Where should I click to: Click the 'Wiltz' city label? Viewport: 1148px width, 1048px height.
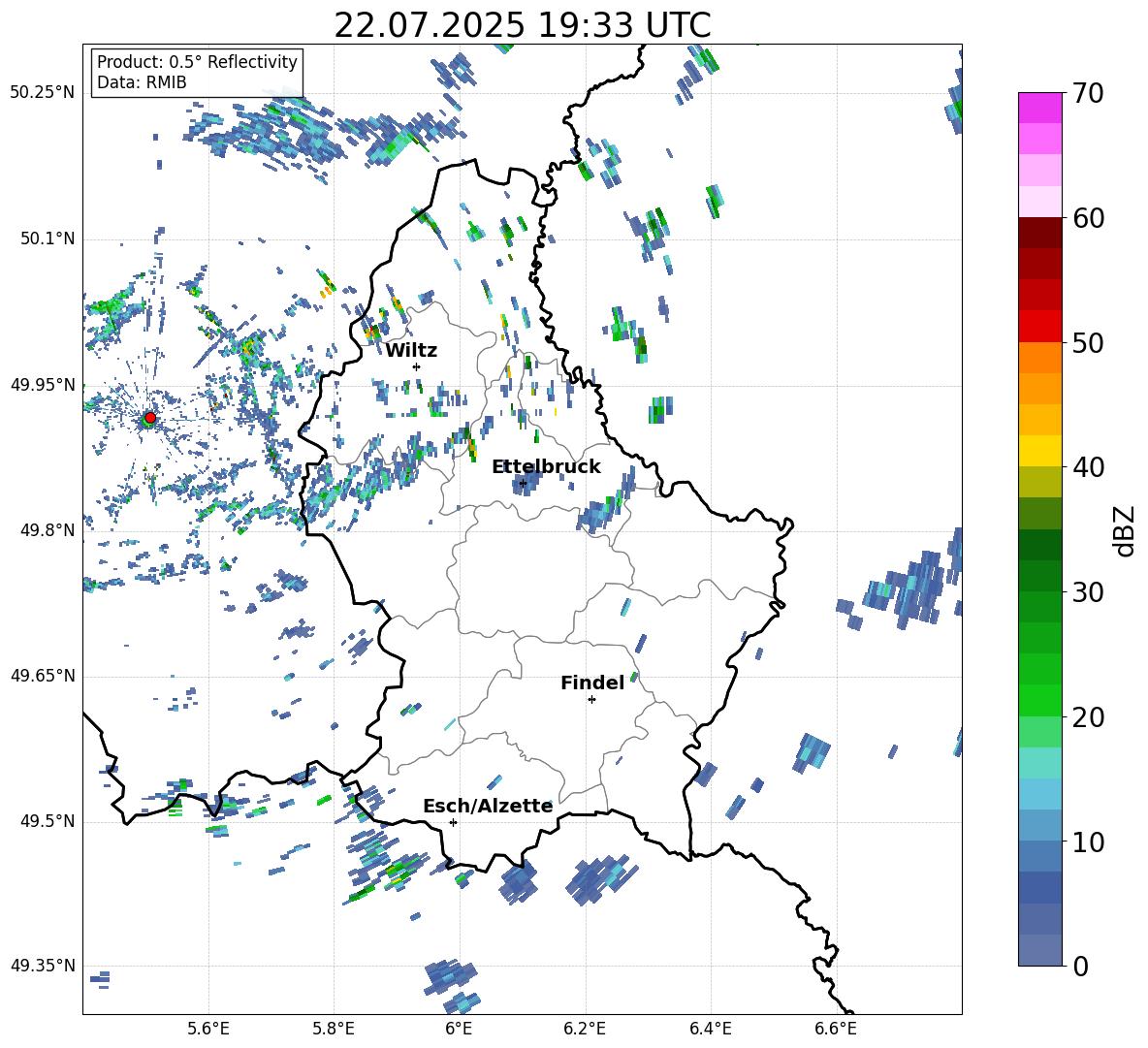411,351
